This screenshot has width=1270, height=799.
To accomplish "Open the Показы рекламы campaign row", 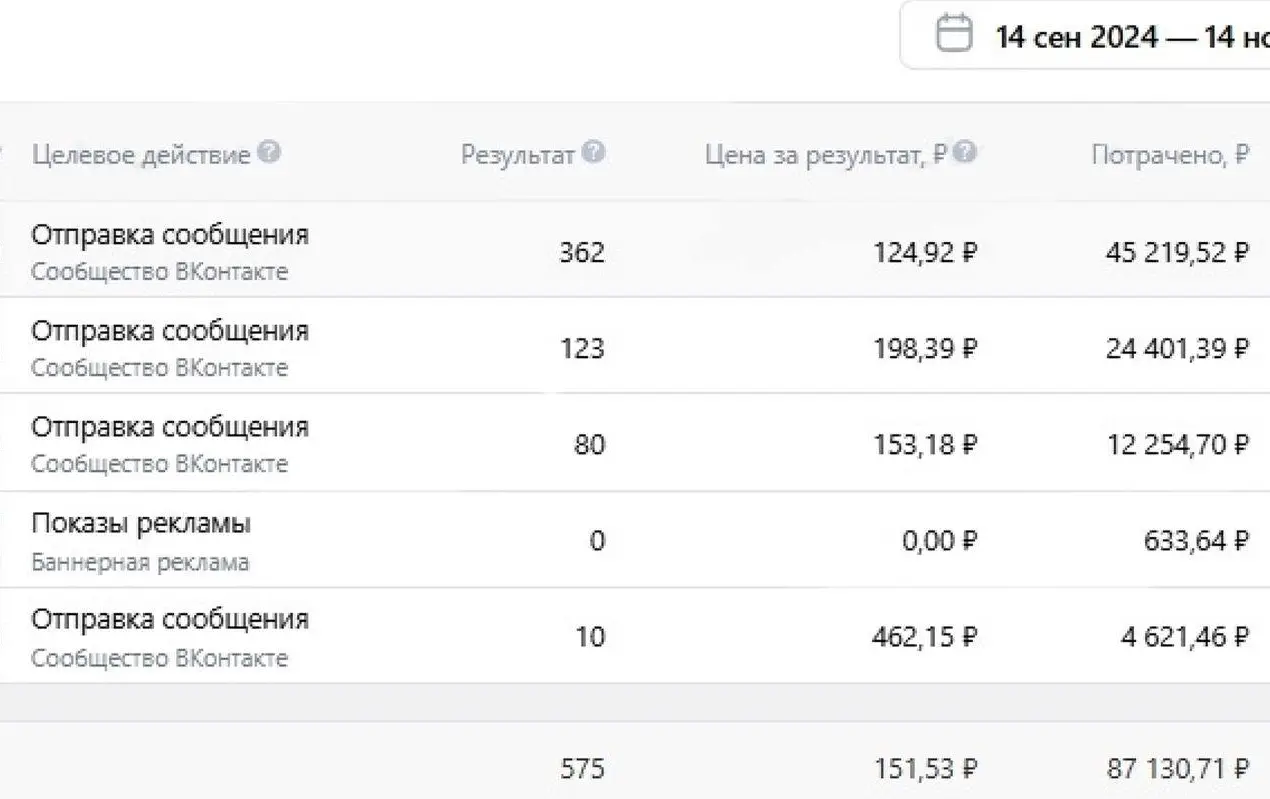I will coord(635,539).
